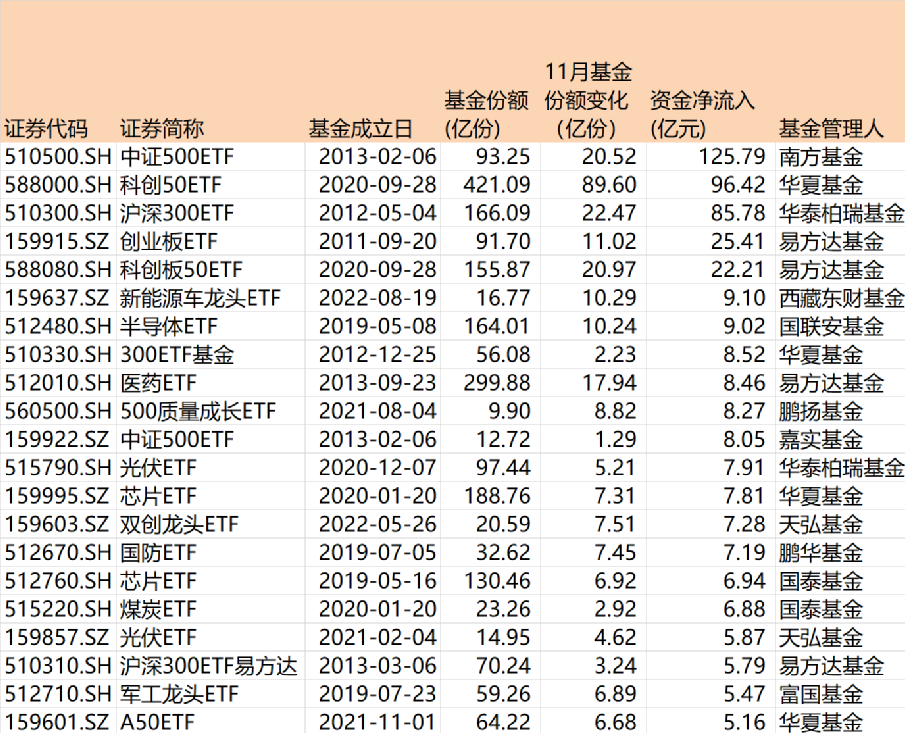Select the 125.79 net inflow cell
Image resolution: width=905 pixels, height=733 pixels.
[x=711, y=157]
